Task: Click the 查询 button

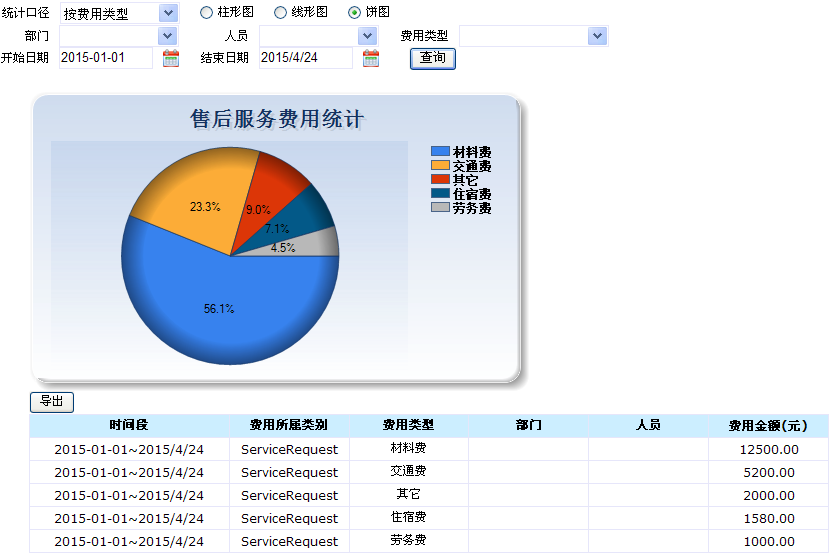Action: [432, 58]
